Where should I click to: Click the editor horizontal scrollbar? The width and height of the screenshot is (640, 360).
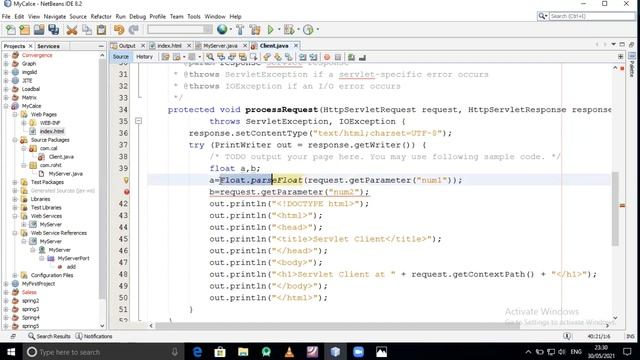click(338, 326)
